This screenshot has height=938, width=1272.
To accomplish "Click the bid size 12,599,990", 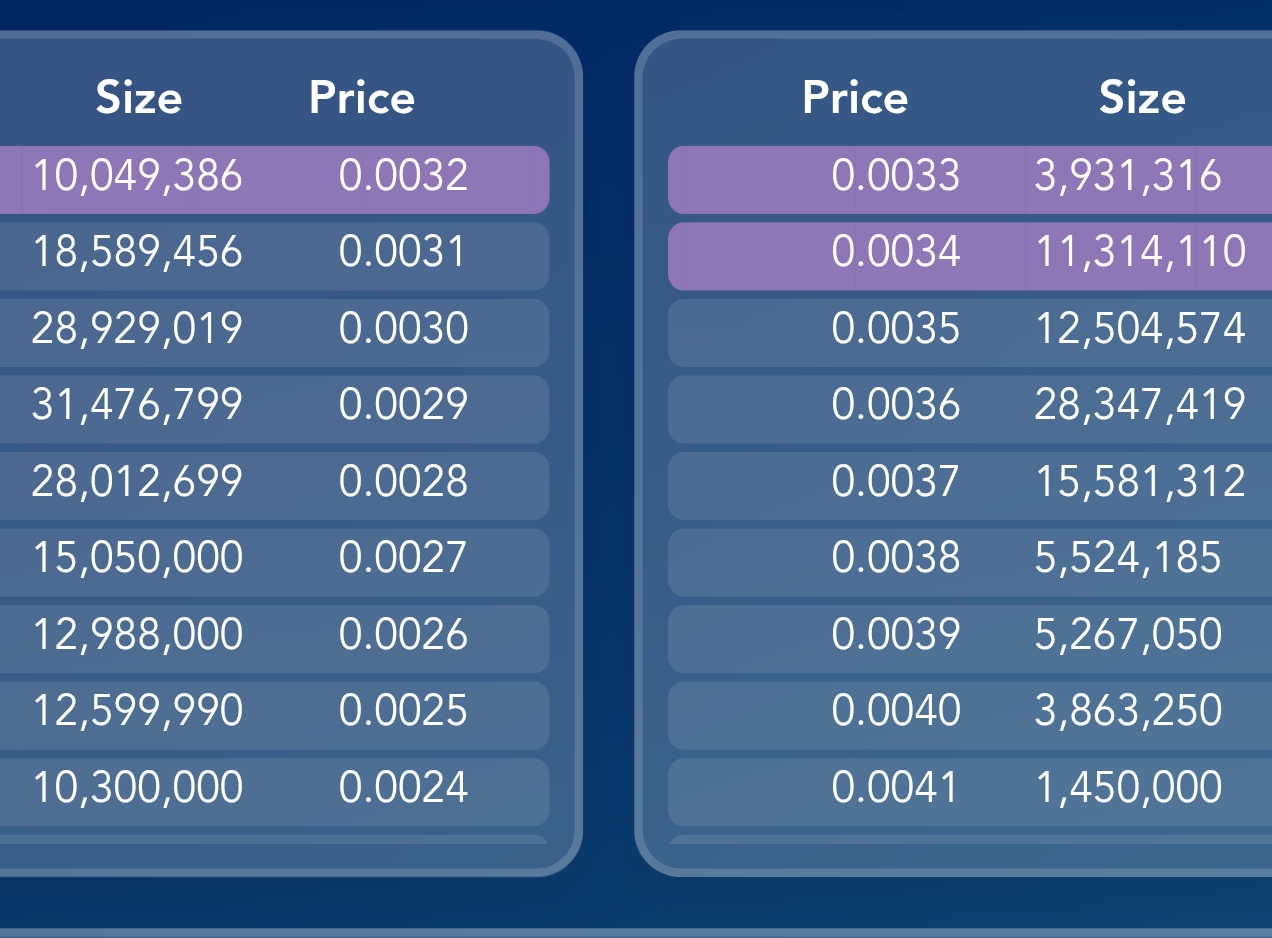I will [138, 711].
